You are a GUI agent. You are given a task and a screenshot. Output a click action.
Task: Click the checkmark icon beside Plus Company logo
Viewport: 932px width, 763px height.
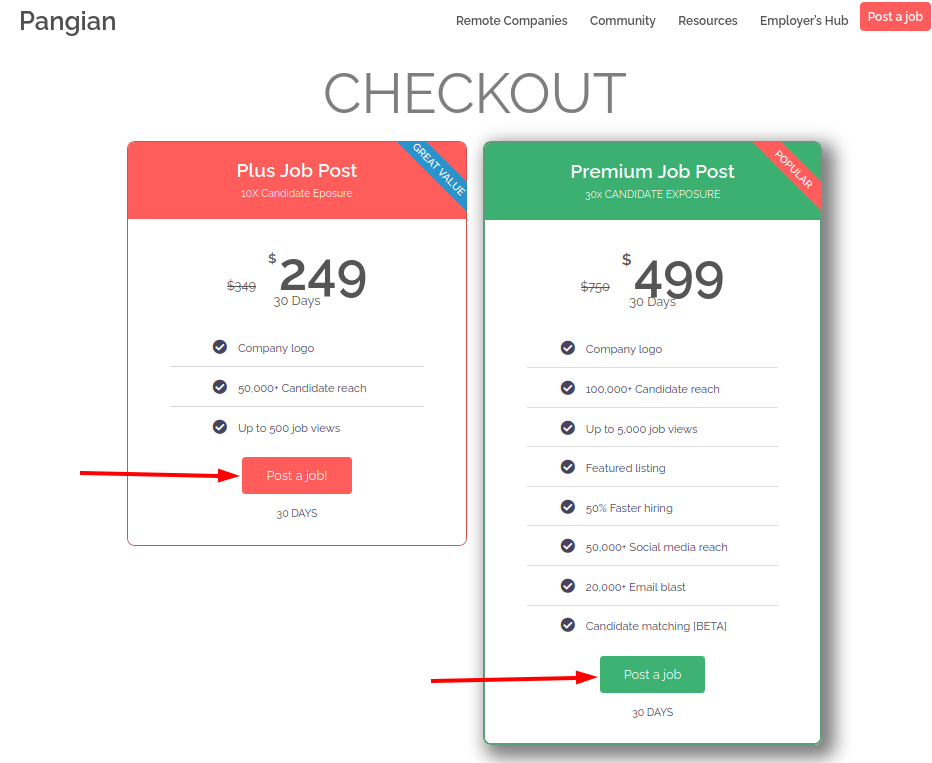pyautogui.click(x=220, y=347)
